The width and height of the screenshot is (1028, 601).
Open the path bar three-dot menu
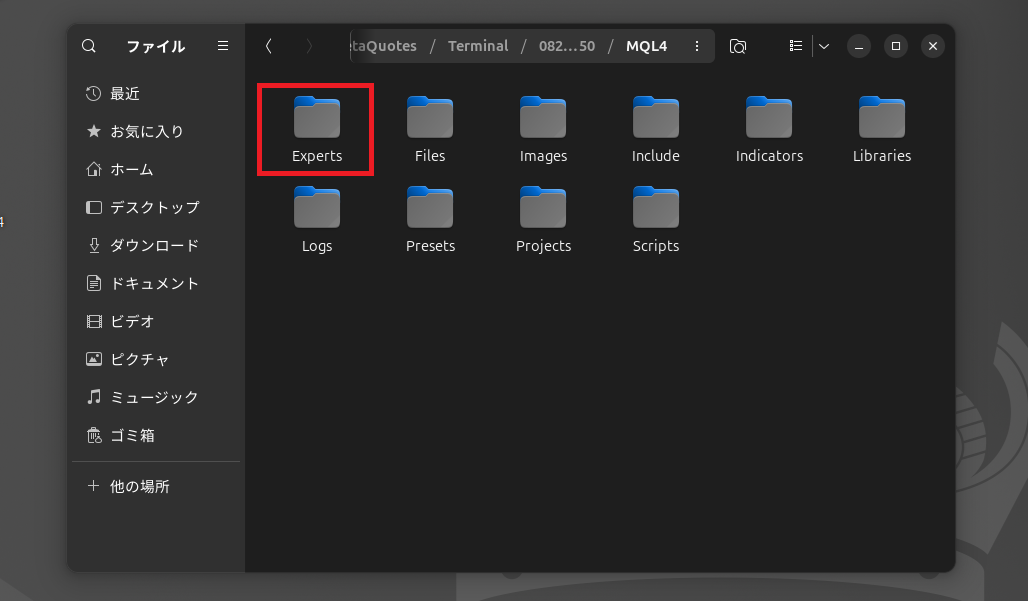pyautogui.click(x=697, y=46)
